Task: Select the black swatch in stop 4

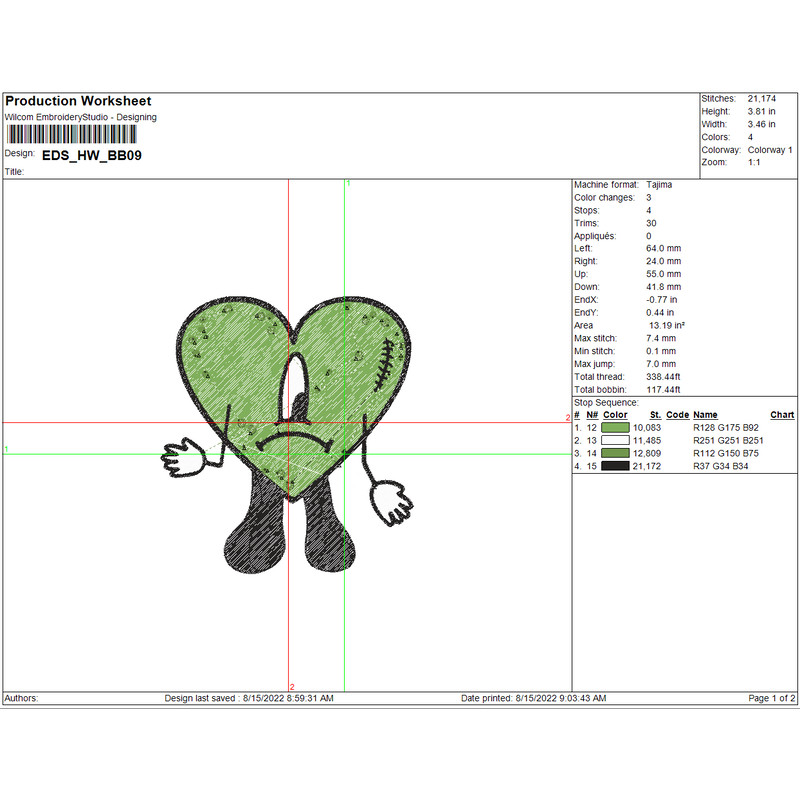Action: tap(615, 466)
